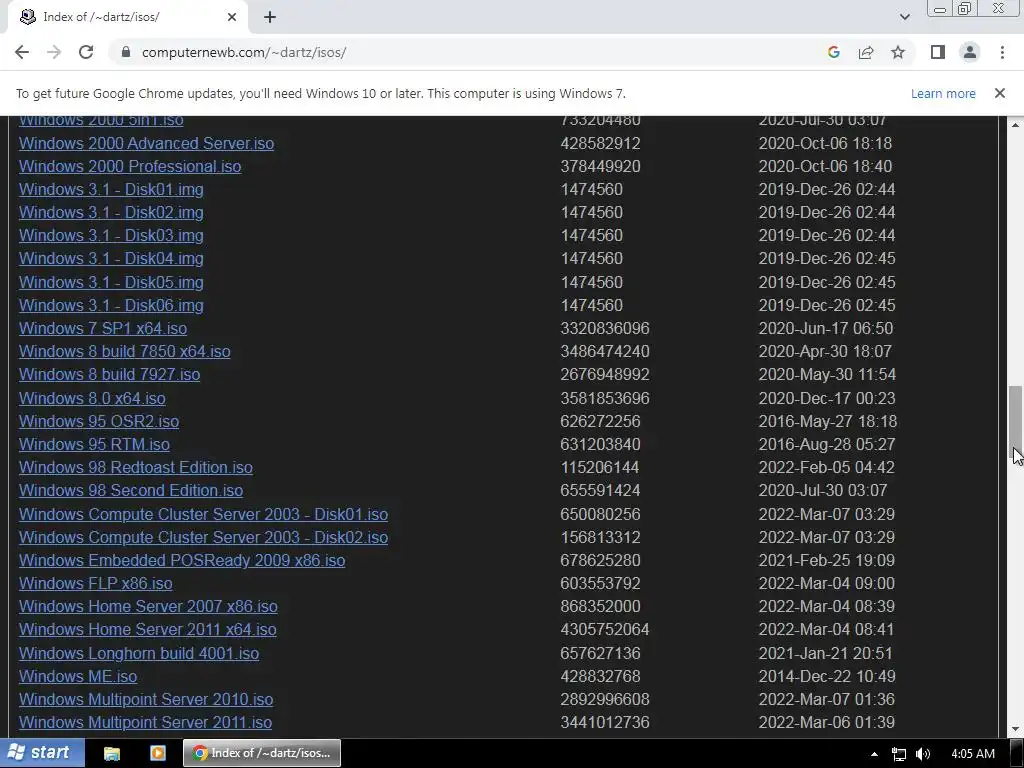The height and width of the screenshot is (768, 1024).
Task: Download Windows 2000 Professional.iso
Action: (x=130, y=166)
